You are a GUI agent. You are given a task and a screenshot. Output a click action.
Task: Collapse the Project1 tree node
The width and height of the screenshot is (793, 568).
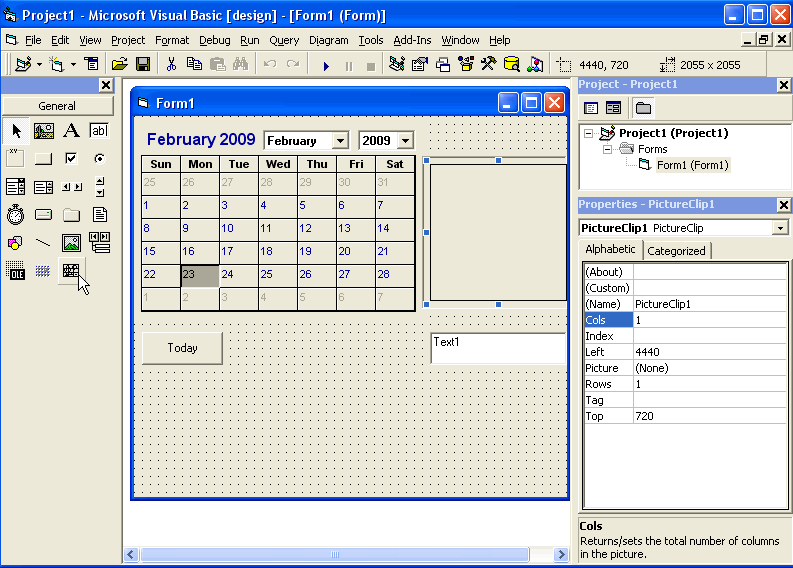click(x=588, y=134)
